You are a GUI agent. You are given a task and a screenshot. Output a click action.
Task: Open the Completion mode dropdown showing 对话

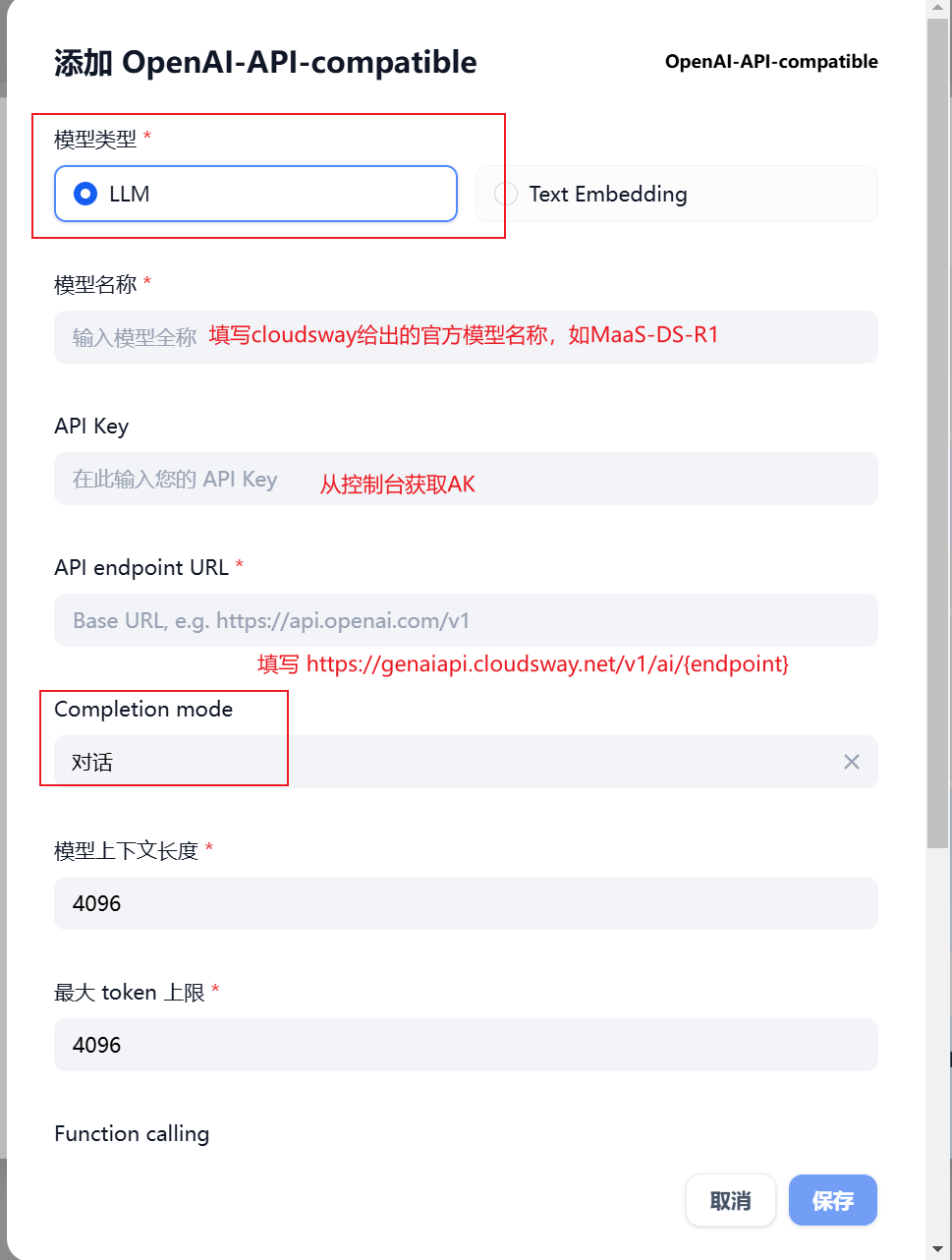pyautogui.click(x=466, y=762)
